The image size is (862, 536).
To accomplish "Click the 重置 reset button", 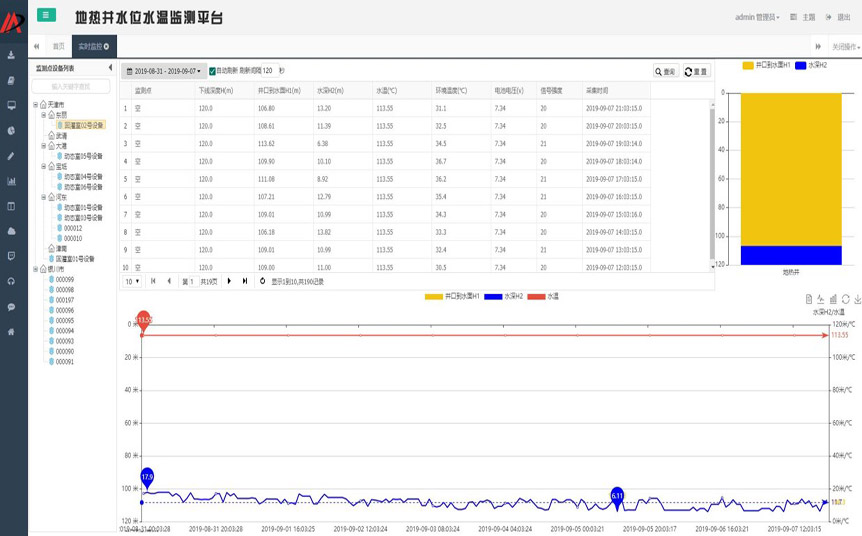I will (696, 71).
